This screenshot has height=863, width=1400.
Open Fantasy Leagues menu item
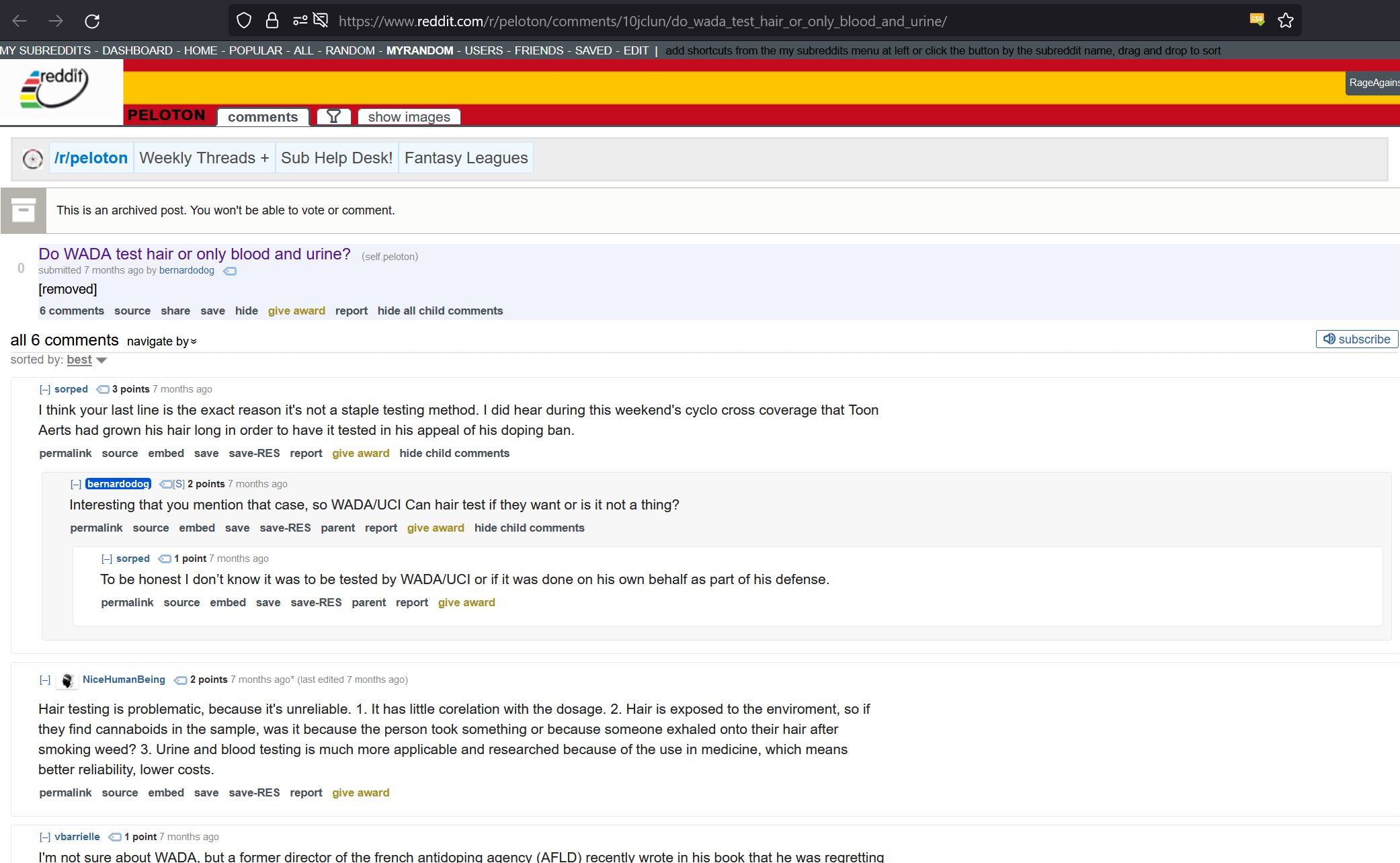pos(466,158)
